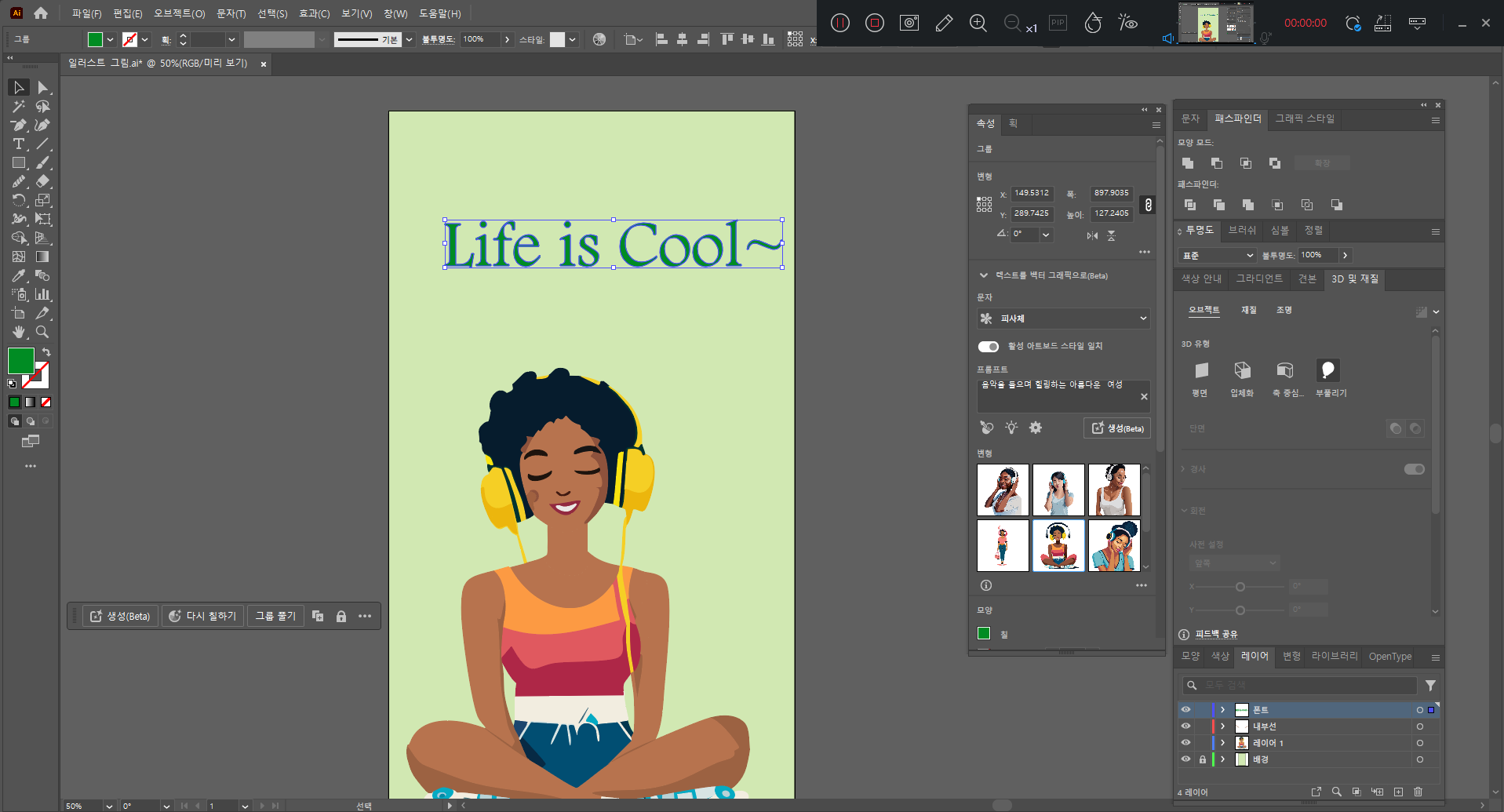The height and width of the screenshot is (812, 1504).
Task: Select the seated woman variation thumbnail
Action: pyautogui.click(x=1058, y=545)
